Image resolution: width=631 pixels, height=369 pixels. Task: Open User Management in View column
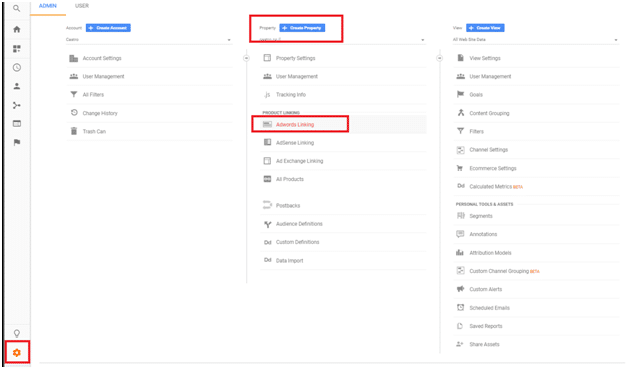coord(536,76)
